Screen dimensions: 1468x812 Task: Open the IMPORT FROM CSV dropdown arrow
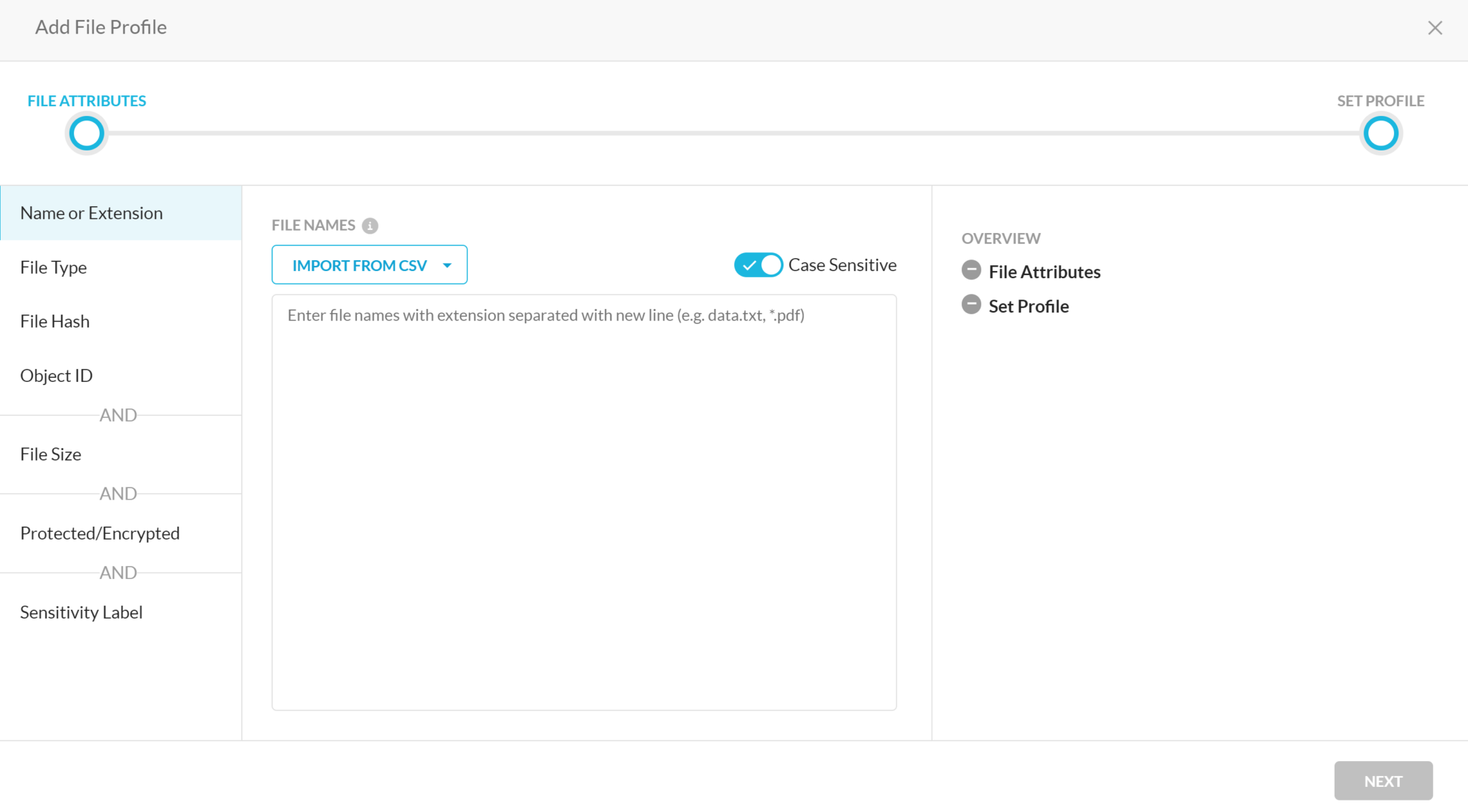point(447,264)
